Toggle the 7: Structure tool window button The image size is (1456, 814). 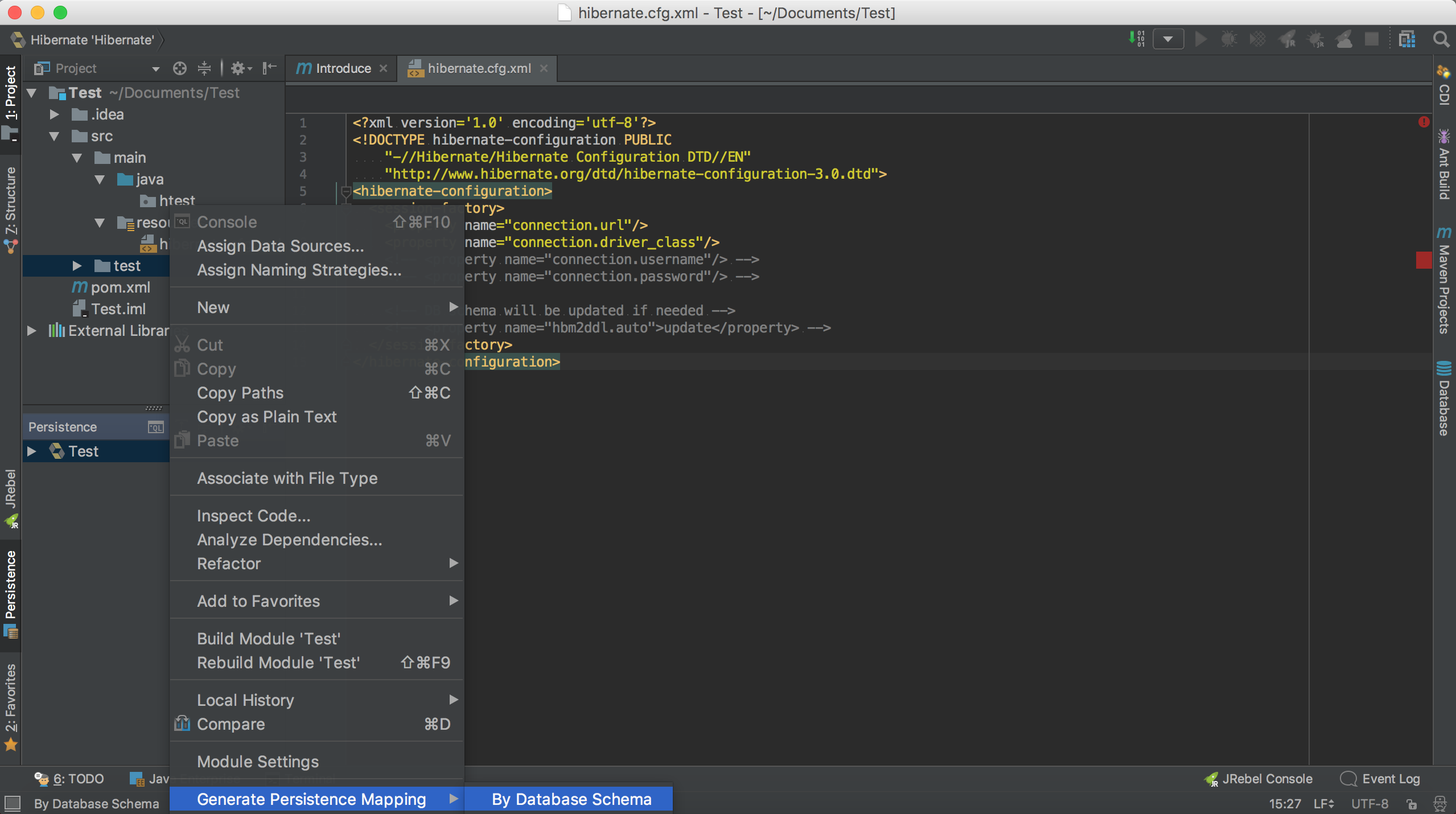10,209
